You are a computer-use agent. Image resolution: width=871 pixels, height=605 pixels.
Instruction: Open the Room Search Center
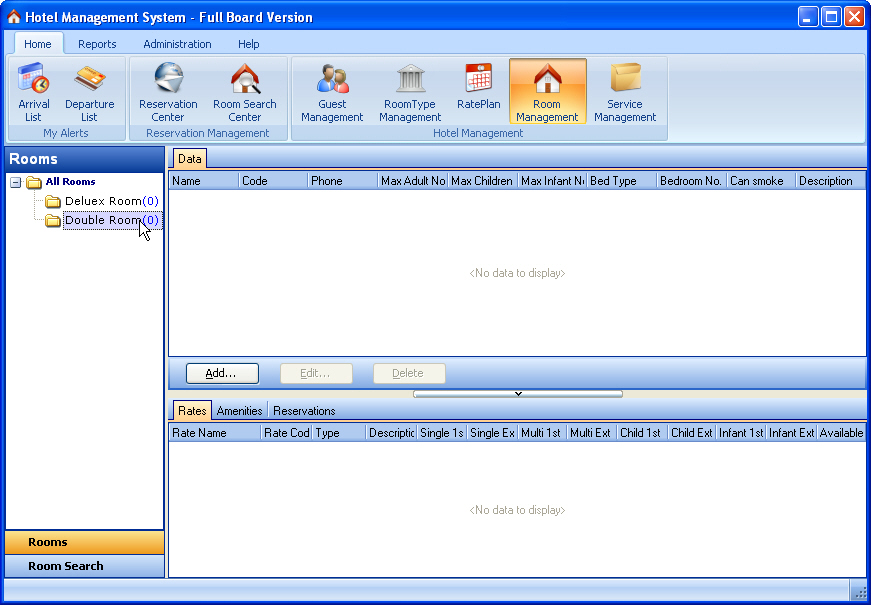[245, 92]
